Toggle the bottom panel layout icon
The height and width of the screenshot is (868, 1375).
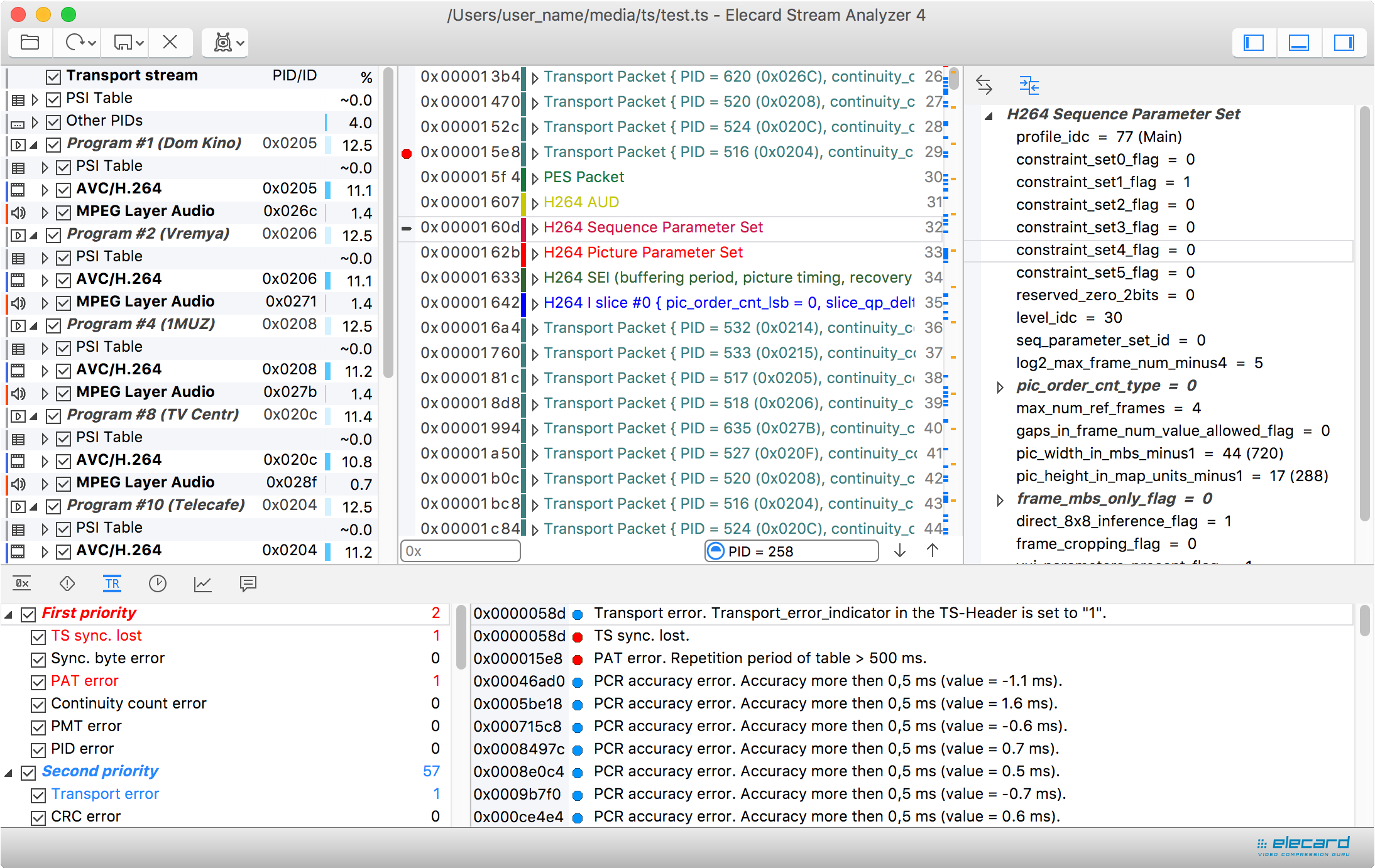(1299, 43)
